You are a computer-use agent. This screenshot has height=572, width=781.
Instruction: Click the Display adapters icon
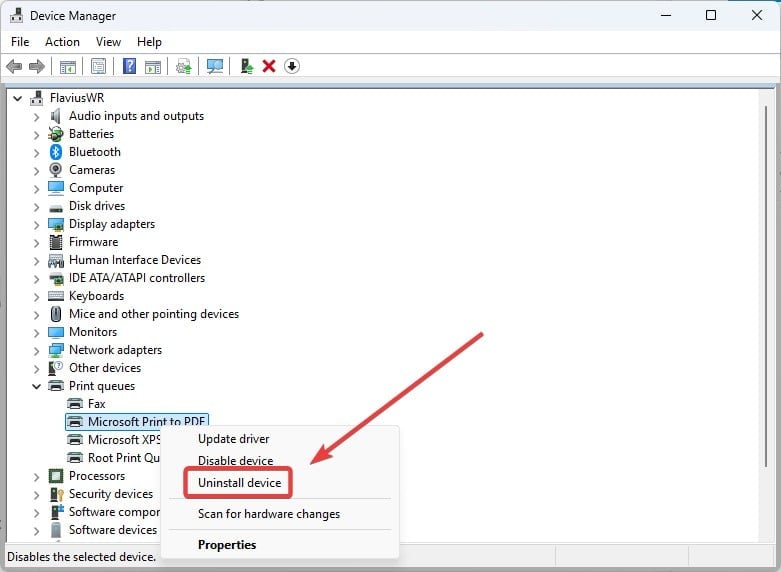click(x=56, y=224)
